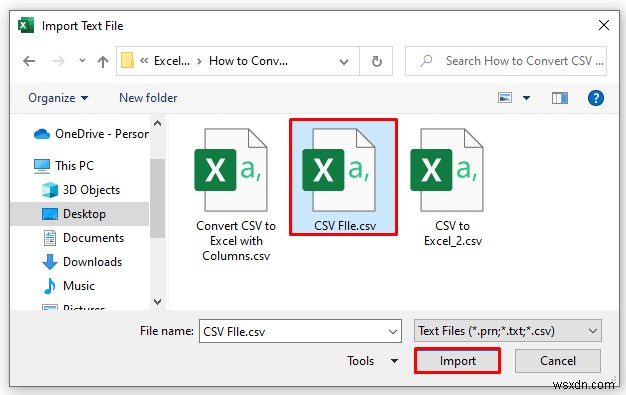
Task: Click the OneDrive cloud icon
Action: 42,134
